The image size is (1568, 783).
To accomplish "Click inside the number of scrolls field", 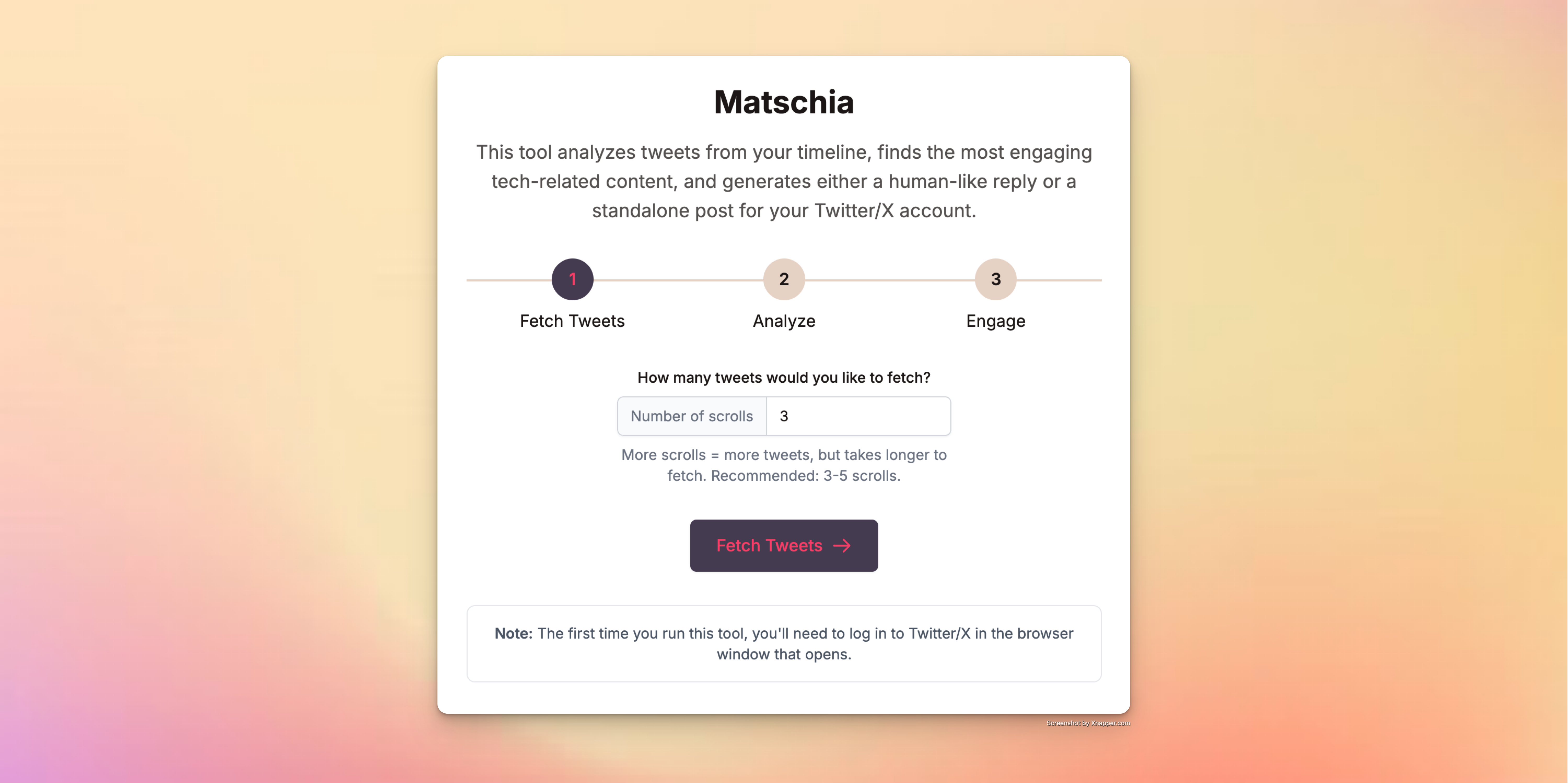I will point(858,416).
